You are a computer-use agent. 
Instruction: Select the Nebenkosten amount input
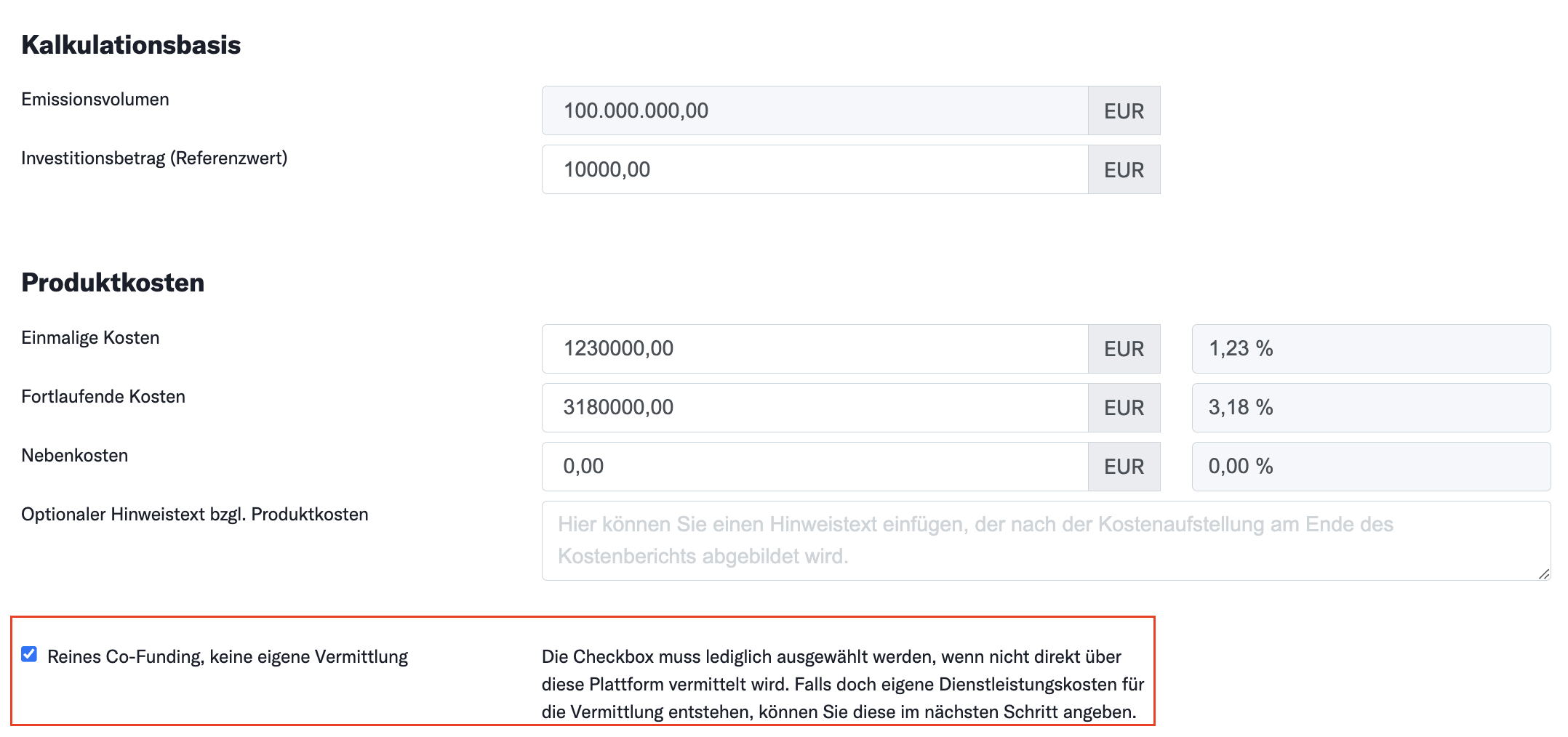(815, 467)
